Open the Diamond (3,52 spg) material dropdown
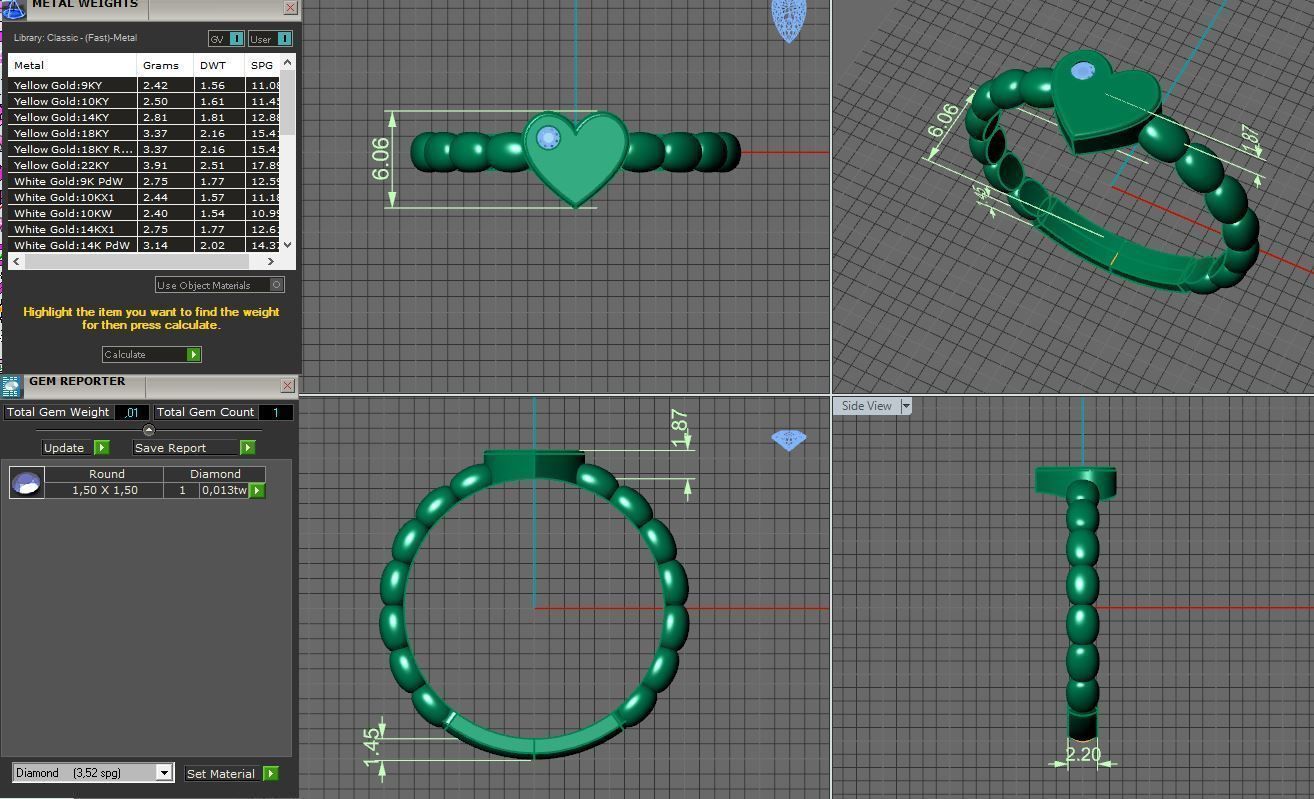Image resolution: width=1314 pixels, height=799 pixels. coord(93,773)
